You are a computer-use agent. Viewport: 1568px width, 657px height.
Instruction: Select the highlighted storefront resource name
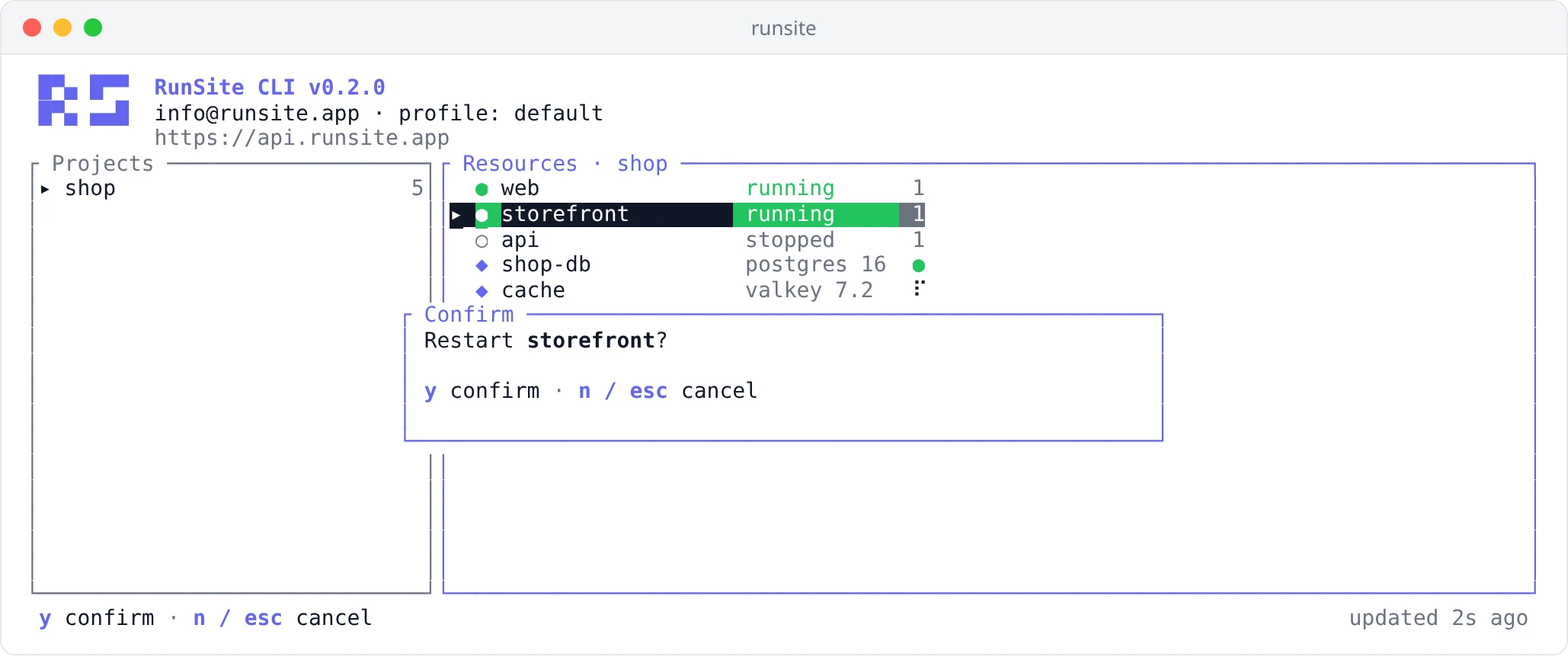coord(565,214)
